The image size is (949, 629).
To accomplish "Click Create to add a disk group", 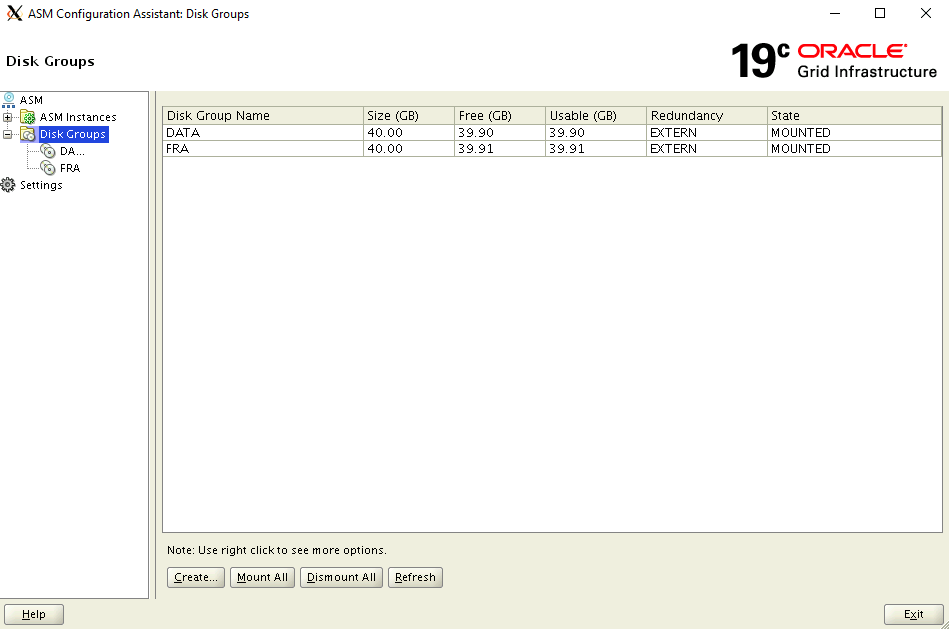I will pos(195,577).
